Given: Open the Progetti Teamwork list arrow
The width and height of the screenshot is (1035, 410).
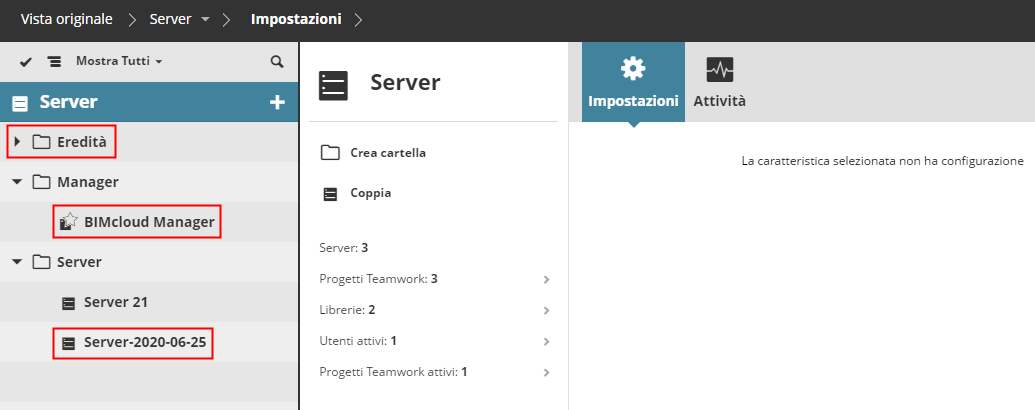Looking at the screenshot, I should point(547,279).
